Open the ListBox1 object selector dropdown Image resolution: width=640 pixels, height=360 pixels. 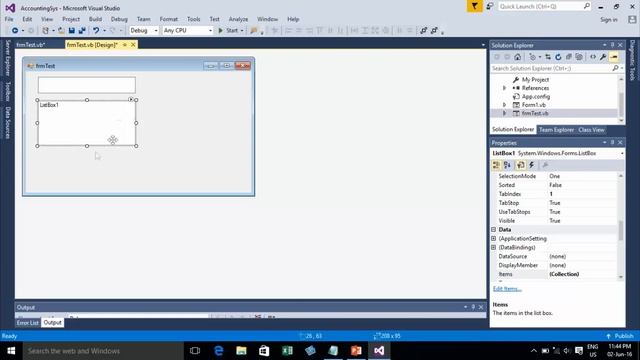tap(622, 153)
